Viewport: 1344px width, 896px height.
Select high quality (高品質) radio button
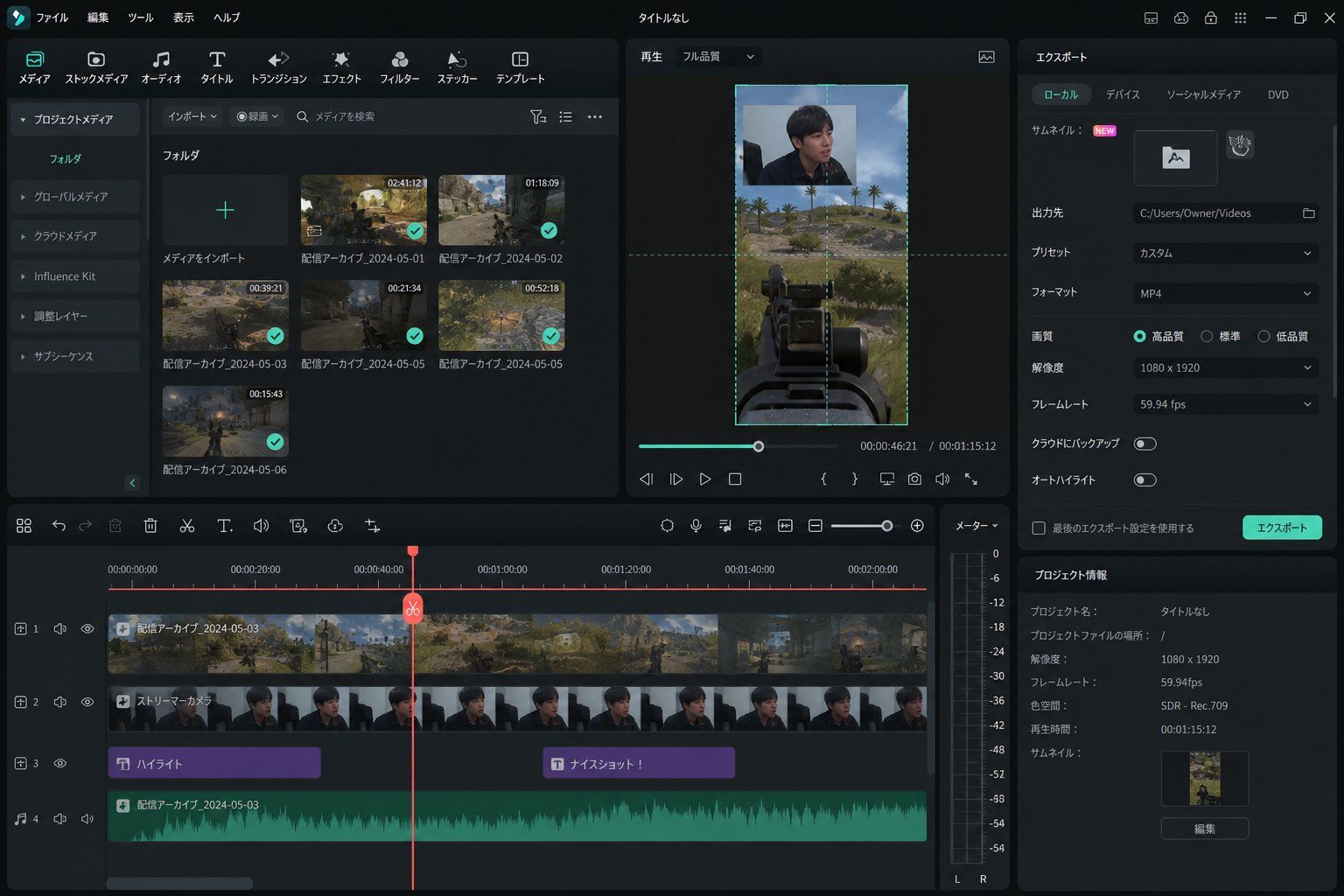point(1139,336)
